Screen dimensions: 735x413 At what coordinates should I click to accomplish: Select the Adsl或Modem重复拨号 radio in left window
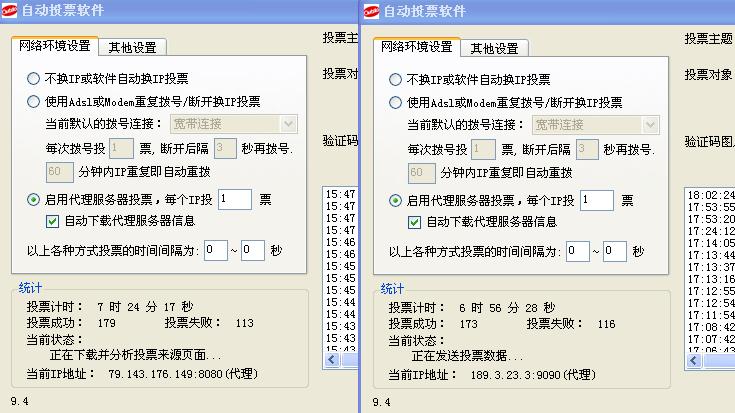34,101
